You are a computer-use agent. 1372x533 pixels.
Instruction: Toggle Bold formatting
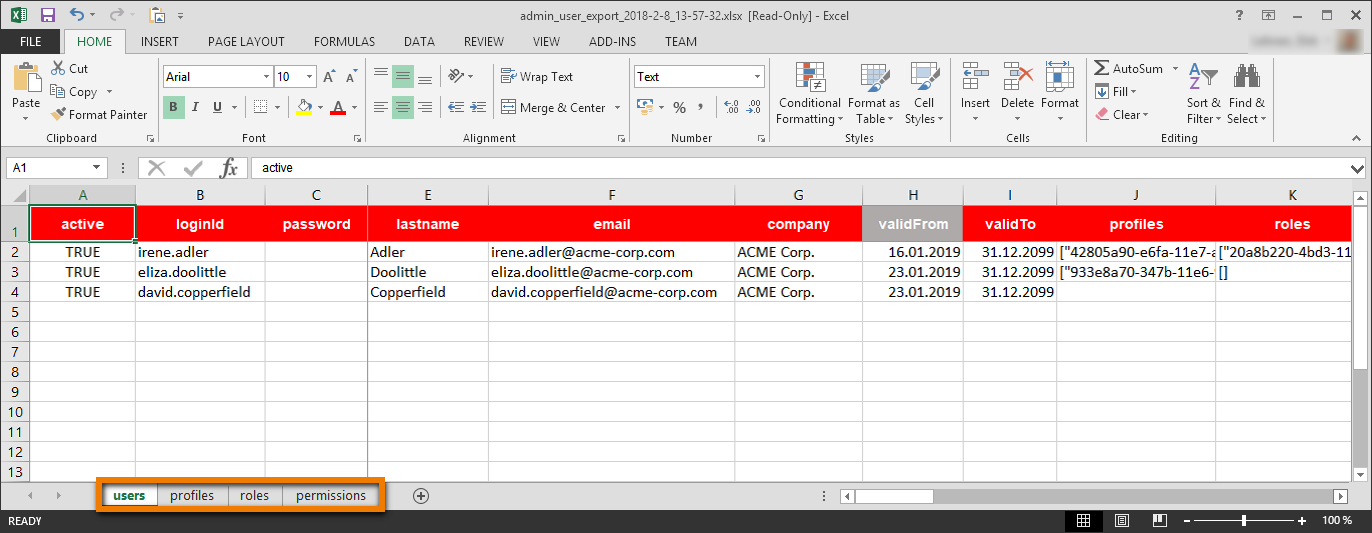pos(174,108)
